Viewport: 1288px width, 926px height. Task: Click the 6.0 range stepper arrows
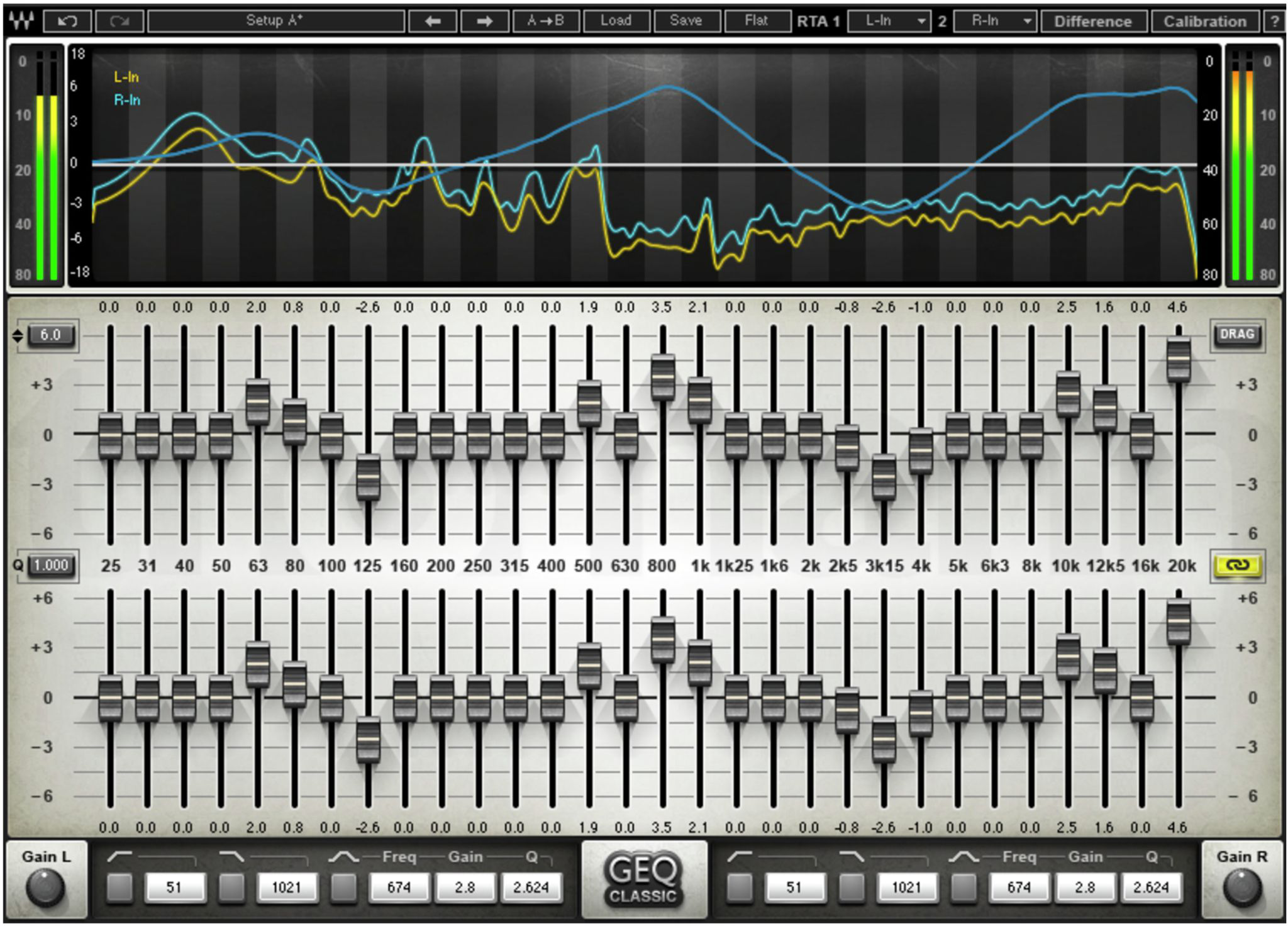pos(18,335)
